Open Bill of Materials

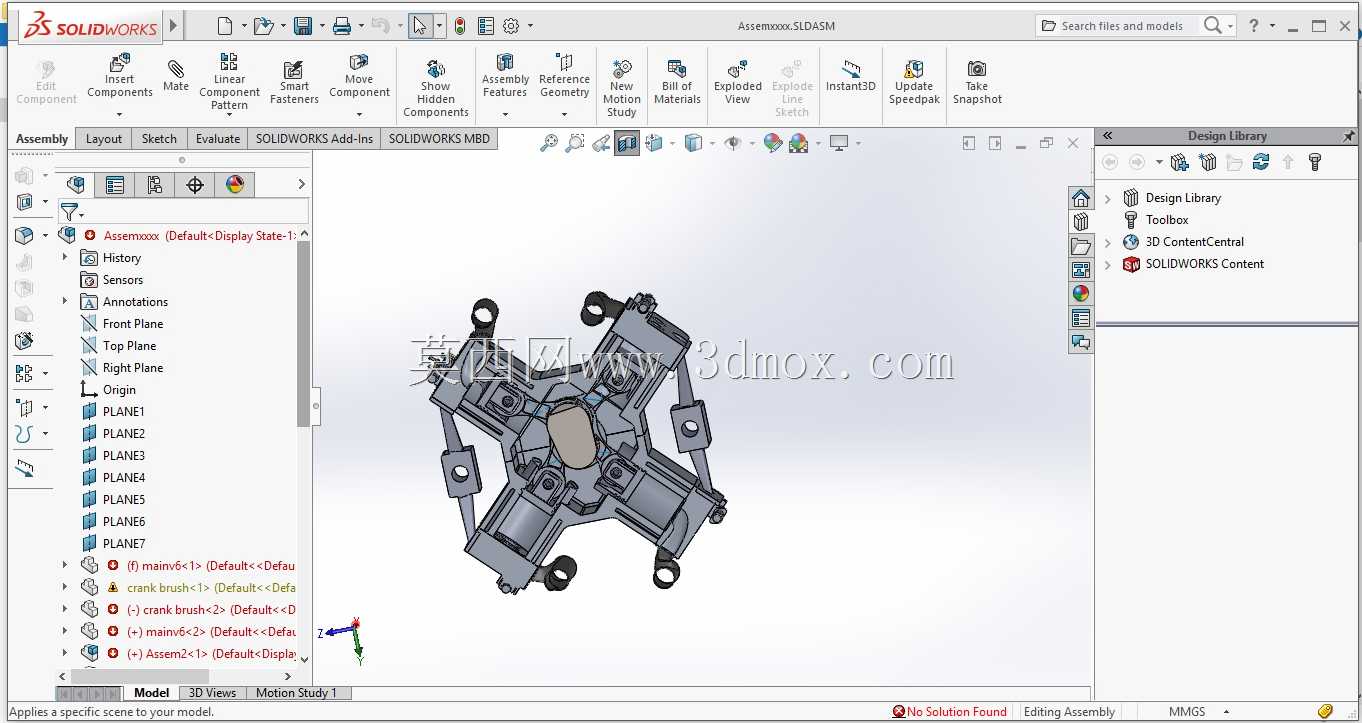pos(677,82)
